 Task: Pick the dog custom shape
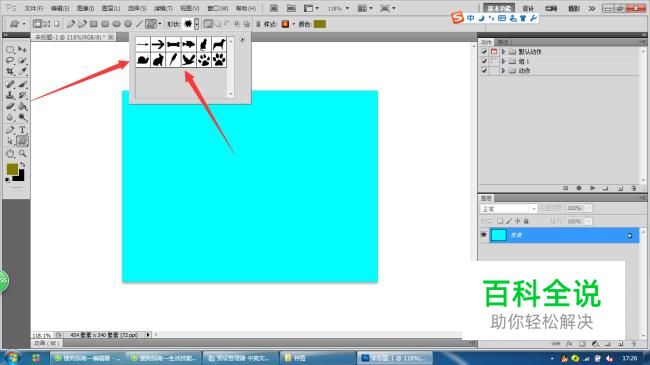(x=219, y=44)
